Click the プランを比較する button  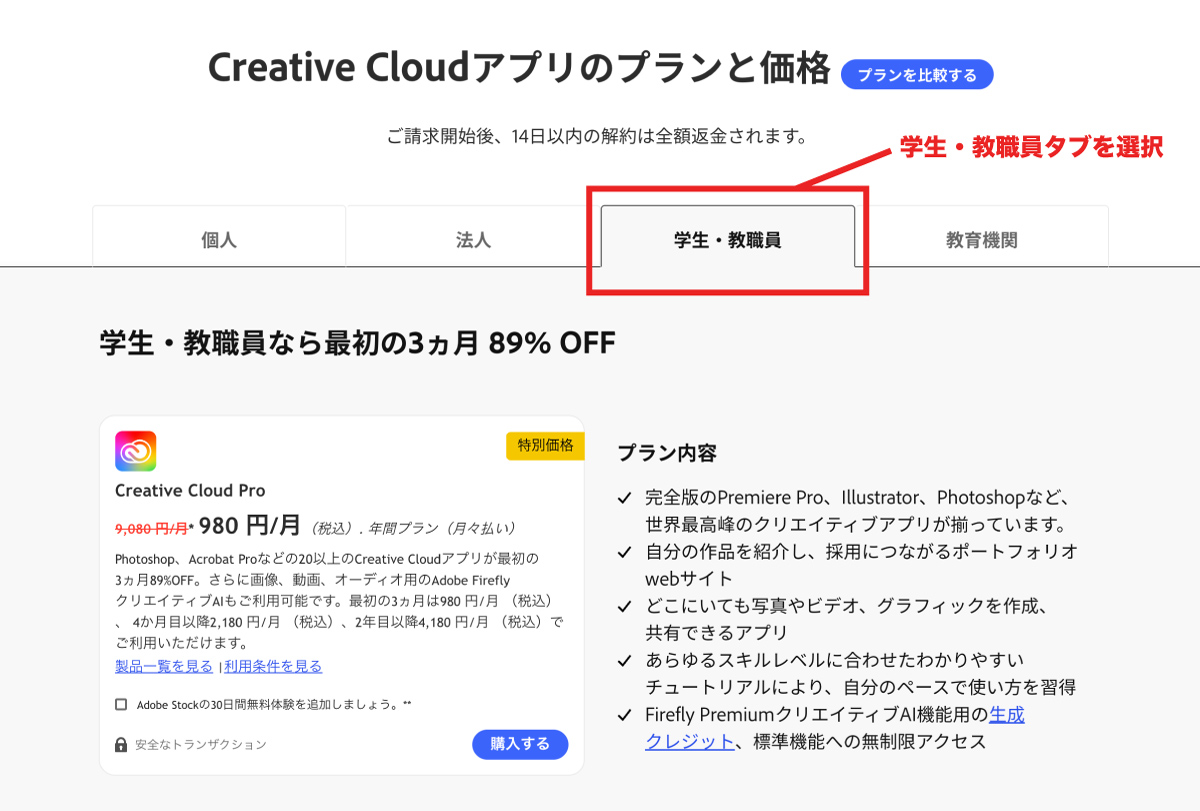[x=917, y=75]
